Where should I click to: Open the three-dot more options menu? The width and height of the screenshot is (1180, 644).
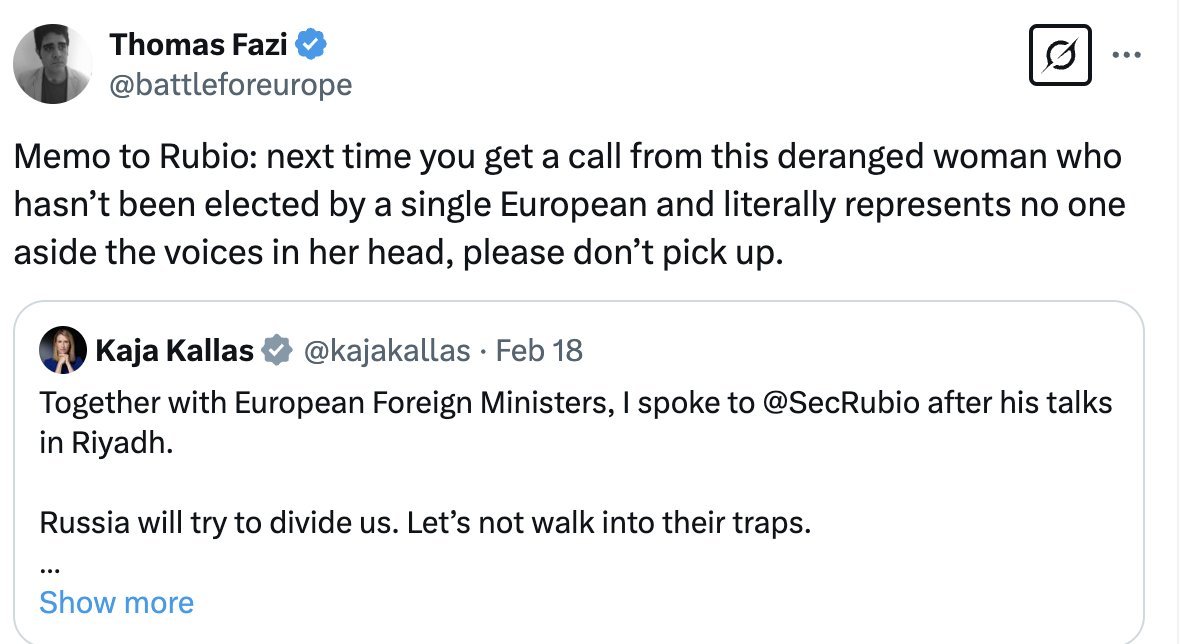pyautogui.click(x=1126, y=55)
